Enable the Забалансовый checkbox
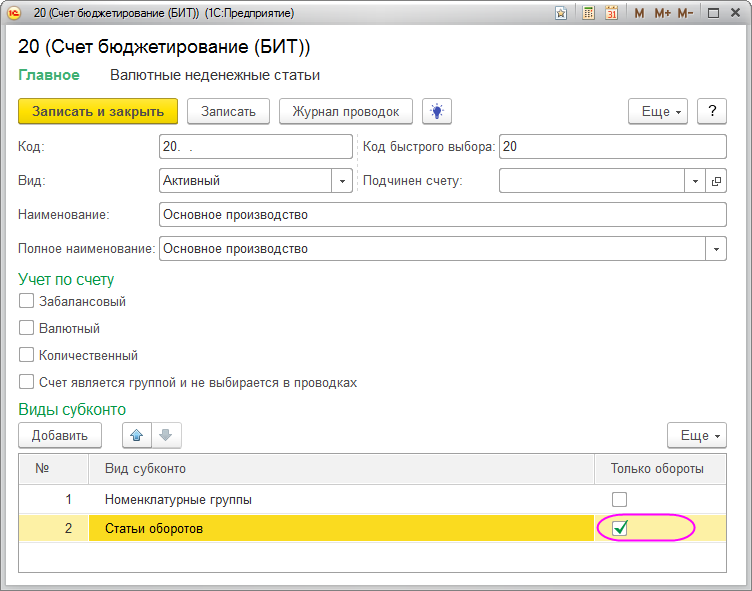The height and width of the screenshot is (591, 752). coord(27,301)
